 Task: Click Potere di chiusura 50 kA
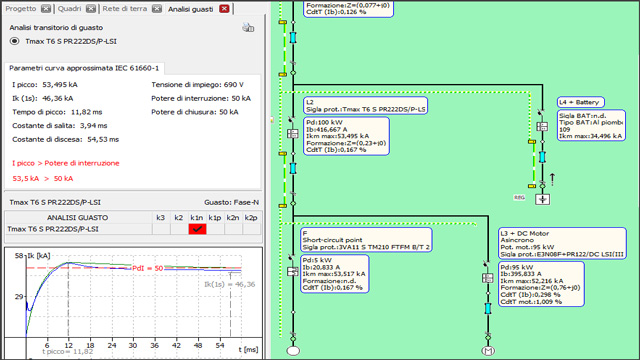coord(195,112)
